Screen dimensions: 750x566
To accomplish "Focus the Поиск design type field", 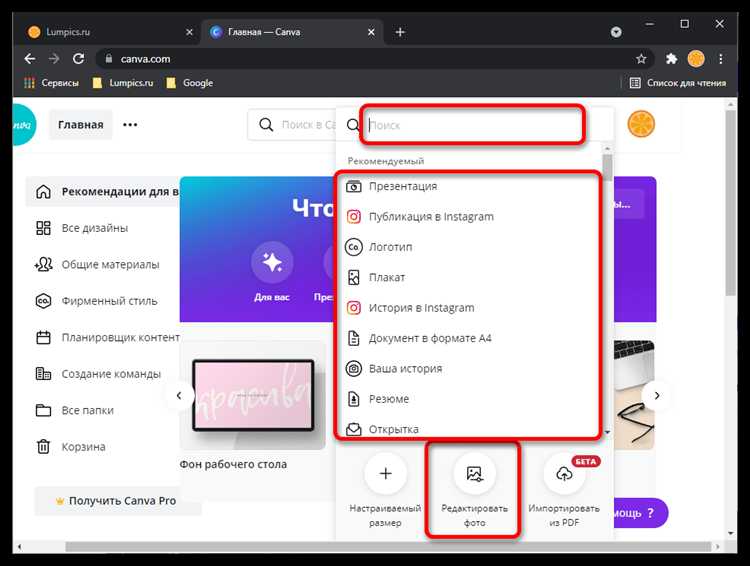I will click(x=474, y=125).
